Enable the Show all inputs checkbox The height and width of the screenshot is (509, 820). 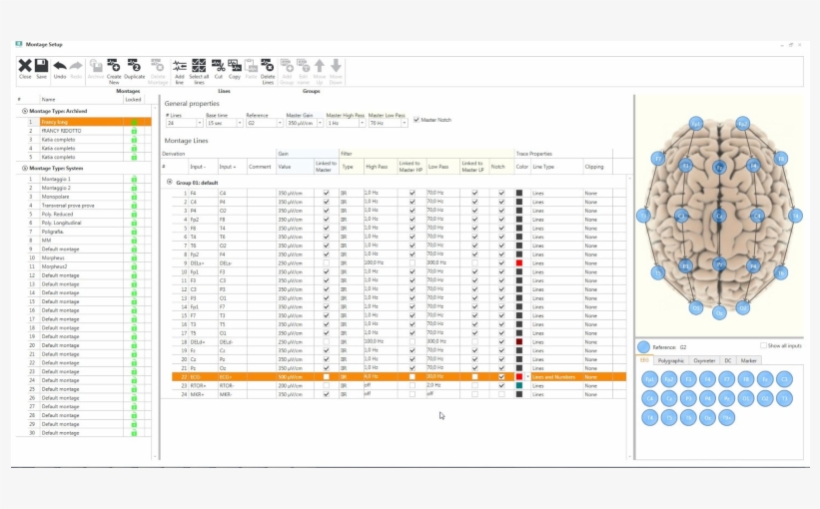[x=763, y=346]
